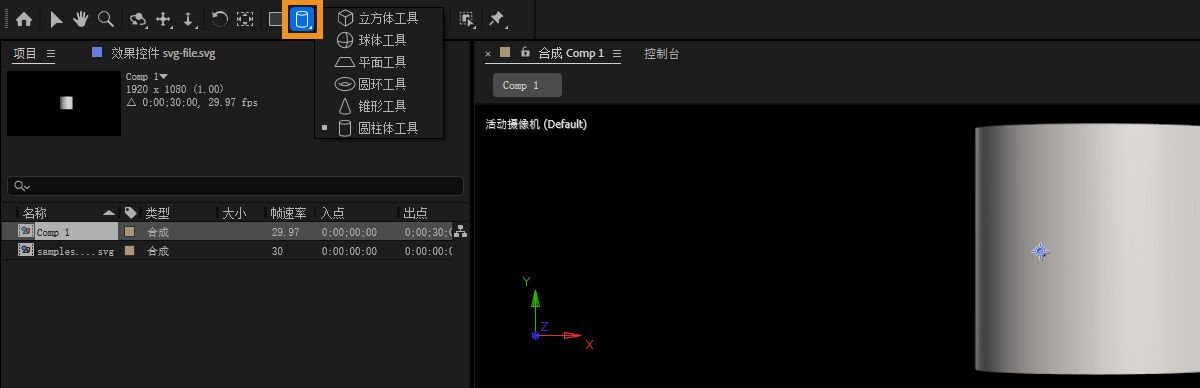
Task: Click the green Y axis arrow
Action: [536, 298]
